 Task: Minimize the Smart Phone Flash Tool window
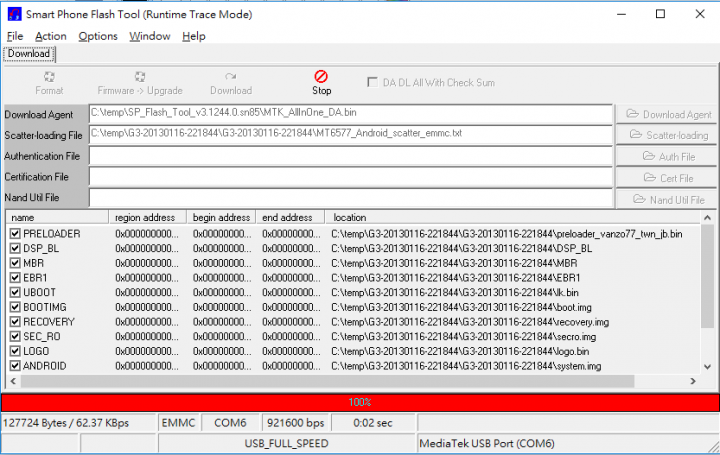pyautogui.click(x=621, y=14)
